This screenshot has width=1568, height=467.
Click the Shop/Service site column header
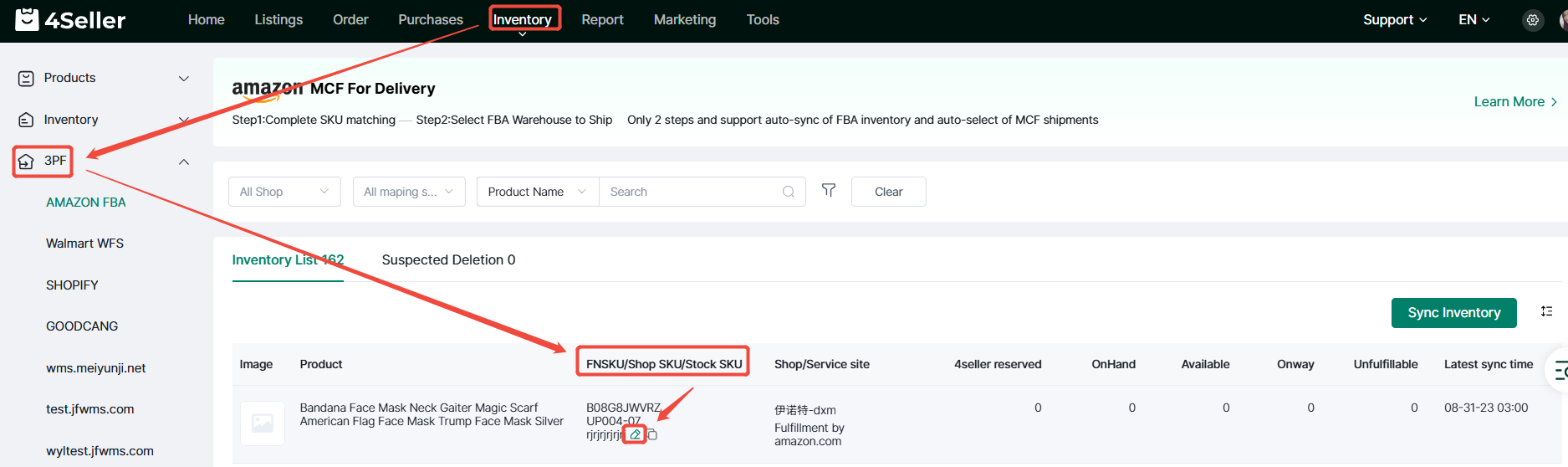(x=822, y=364)
